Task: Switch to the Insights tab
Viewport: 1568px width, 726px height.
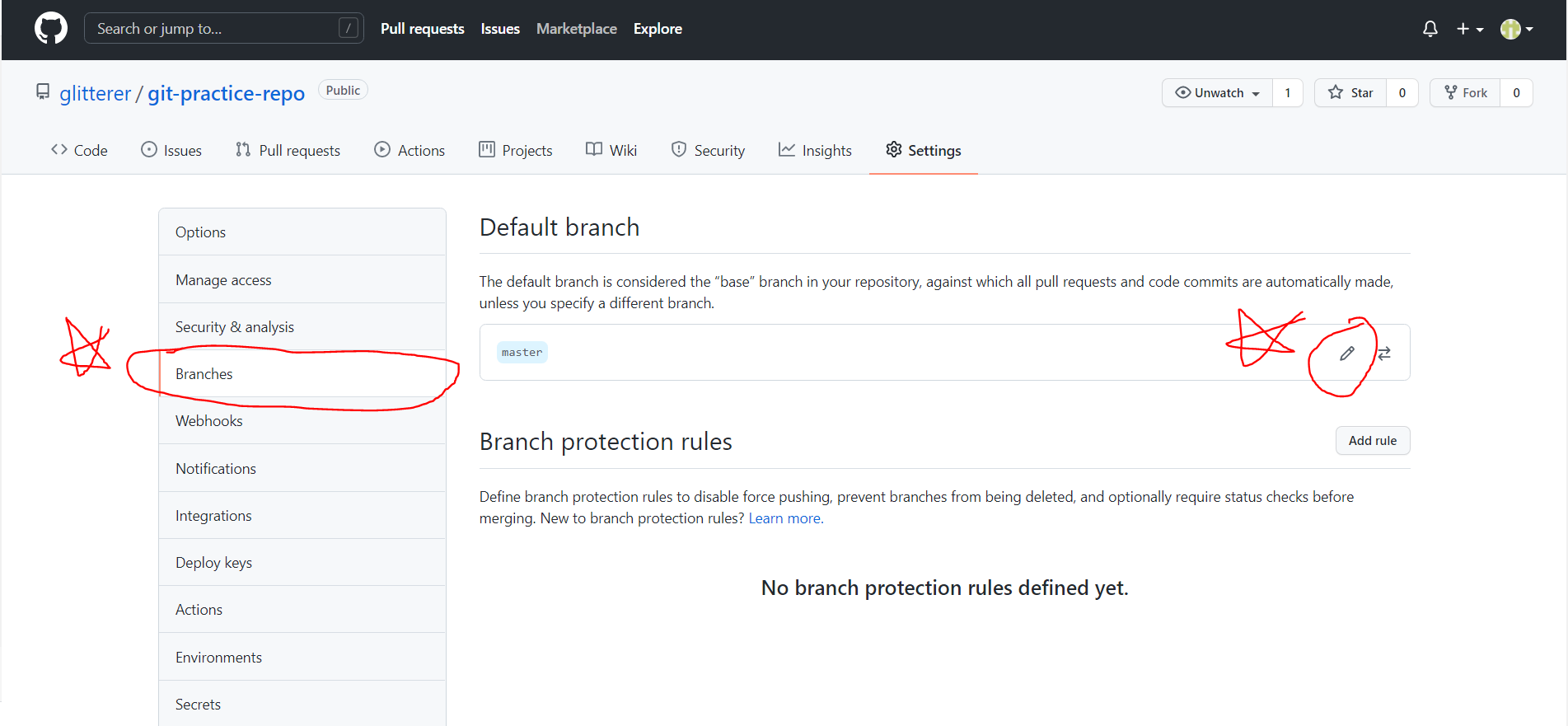Action: coord(815,150)
